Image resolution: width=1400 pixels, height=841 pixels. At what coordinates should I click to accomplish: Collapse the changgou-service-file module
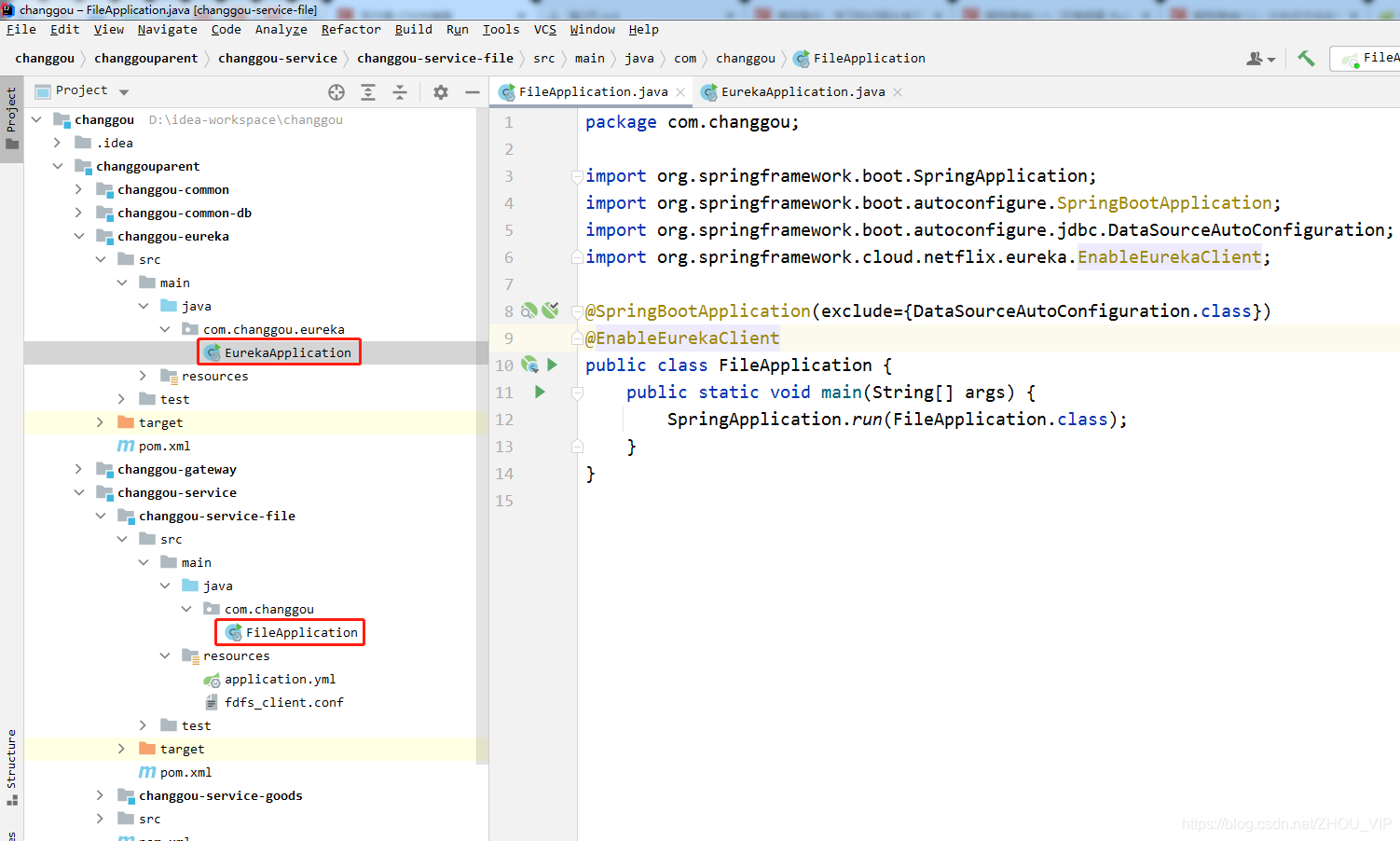tap(101, 516)
